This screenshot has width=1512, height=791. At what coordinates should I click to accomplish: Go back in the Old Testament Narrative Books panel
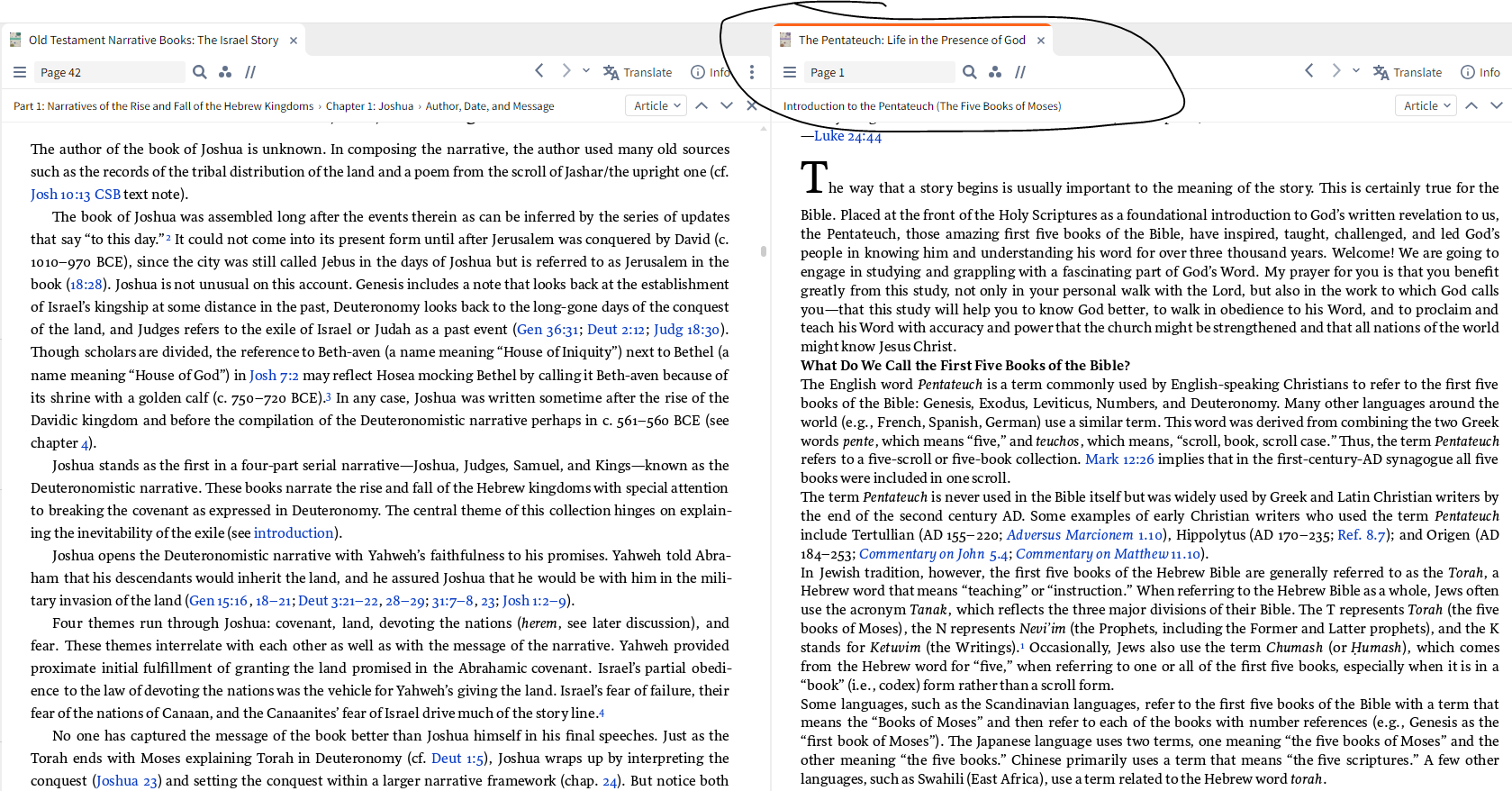tap(539, 70)
